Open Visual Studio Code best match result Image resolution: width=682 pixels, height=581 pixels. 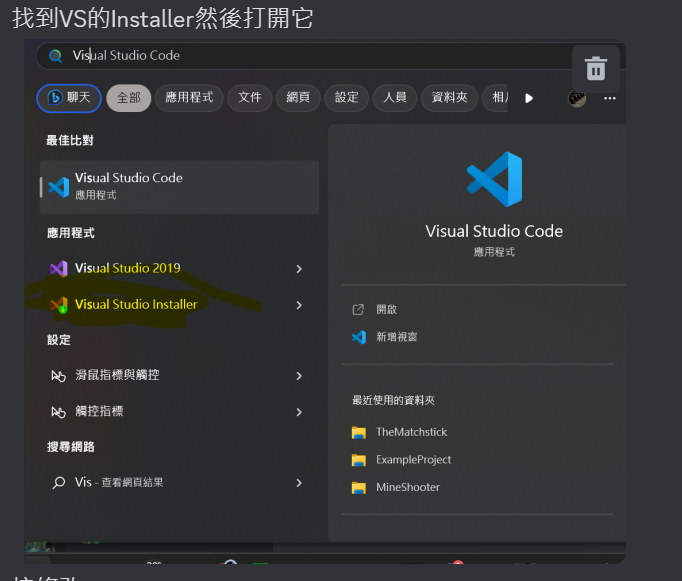(179, 187)
